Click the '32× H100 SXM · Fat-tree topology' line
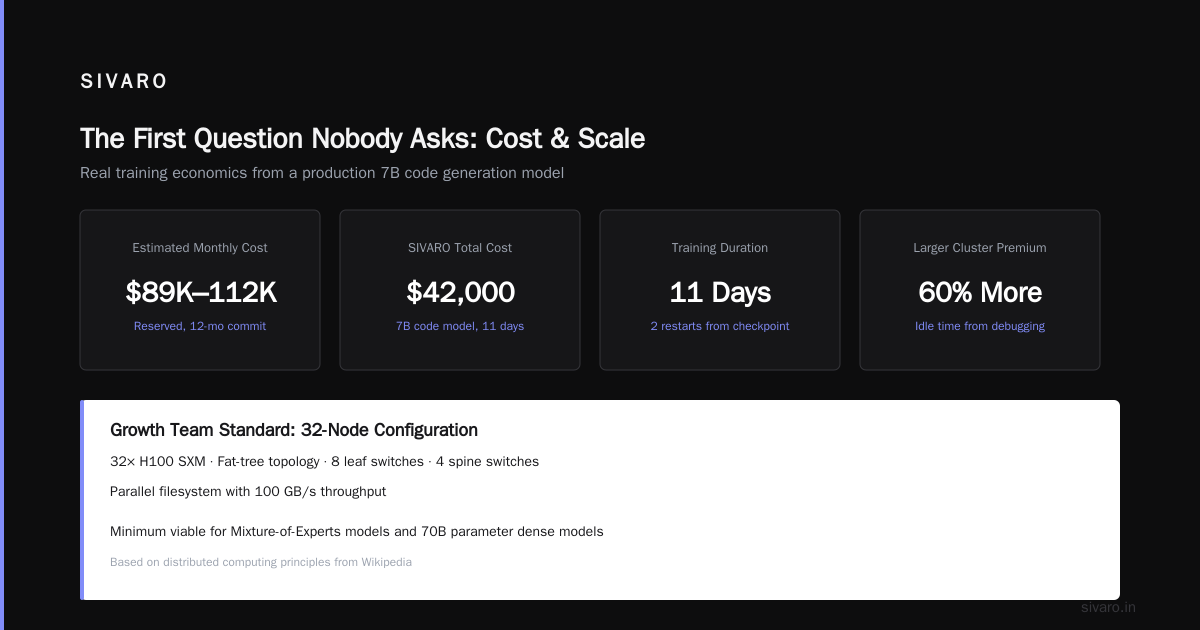The image size is (1200, 630). click(x=324, y=462)
